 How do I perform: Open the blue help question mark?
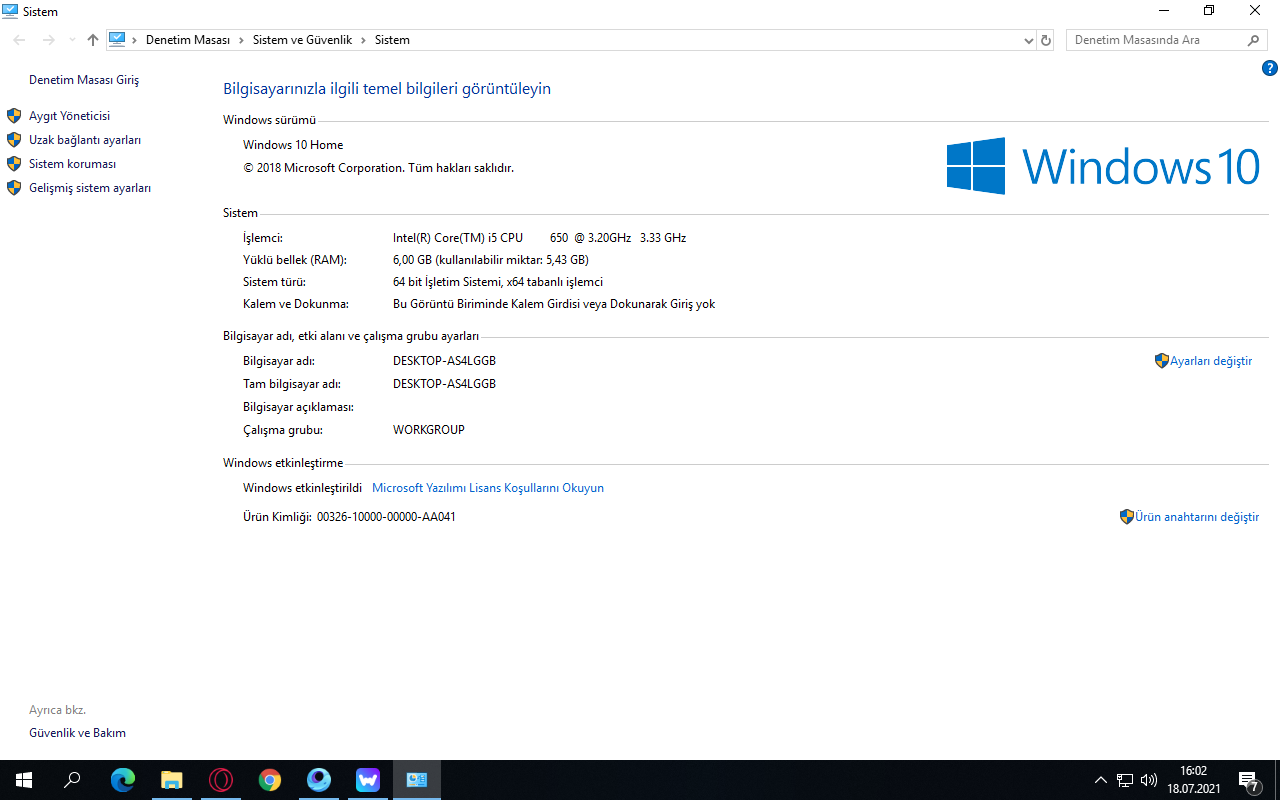pos(1270,69)
